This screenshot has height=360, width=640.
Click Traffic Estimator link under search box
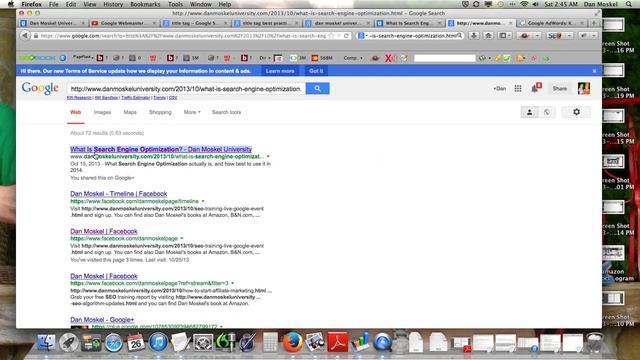pos(136,98)
